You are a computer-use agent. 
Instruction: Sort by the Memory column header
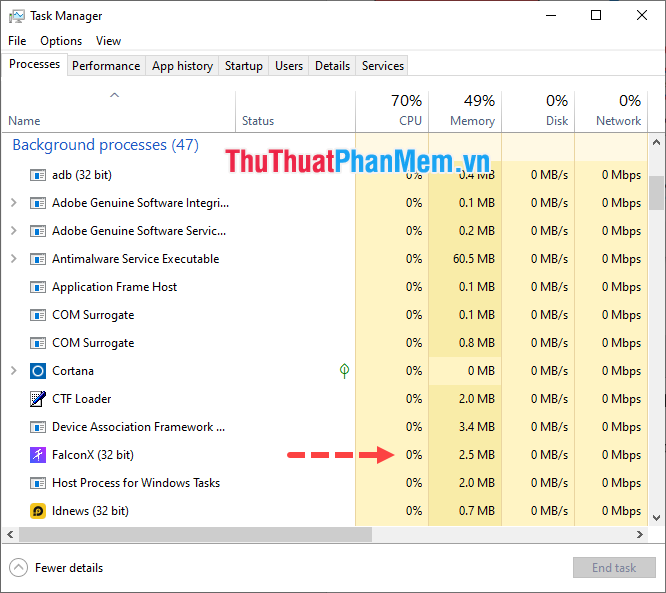coord(465,111)
